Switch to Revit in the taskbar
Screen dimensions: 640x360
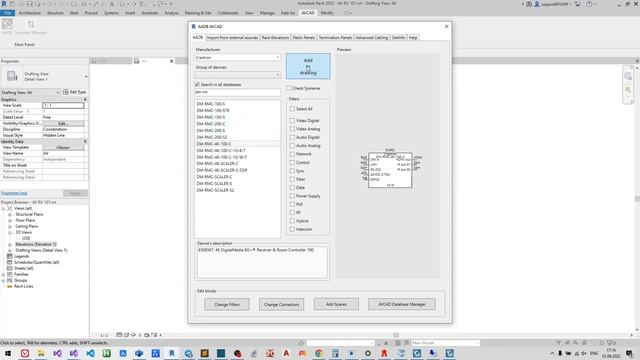(x=172, y=353)
